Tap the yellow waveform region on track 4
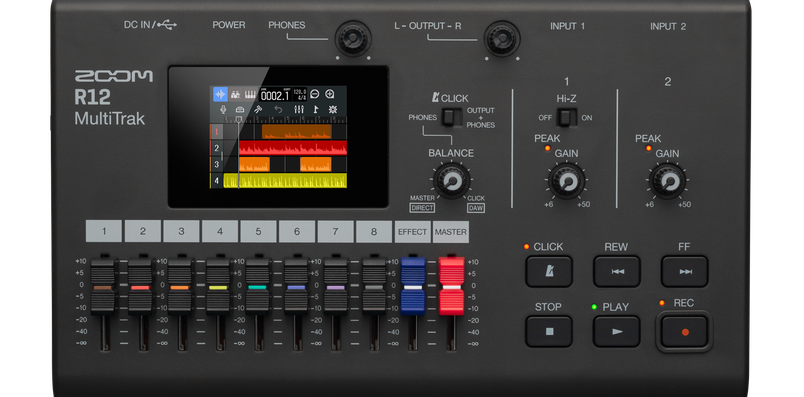The image size is (804, 397). [x=285, y=181]
